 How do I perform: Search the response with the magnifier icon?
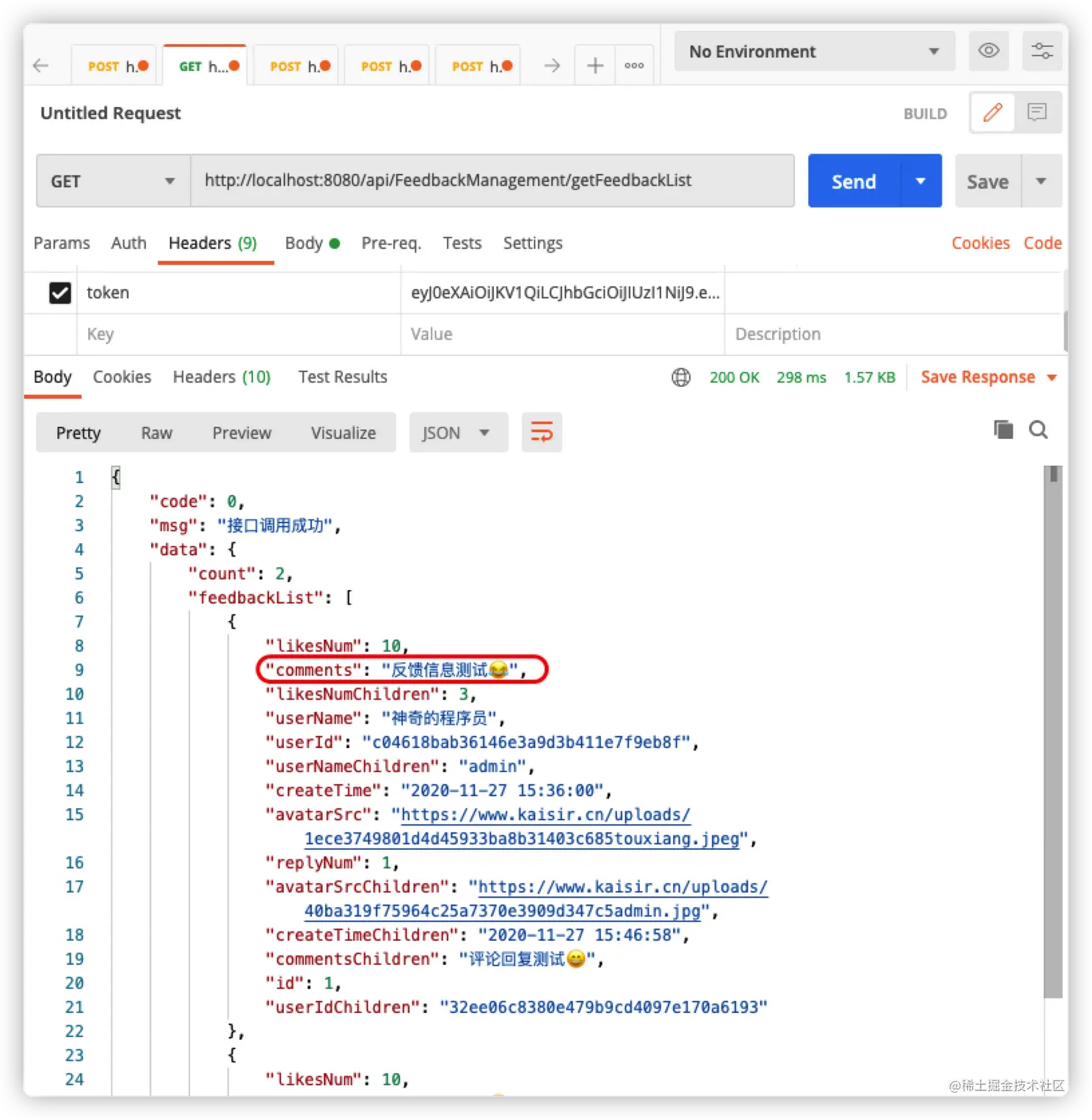(1039, 430)
